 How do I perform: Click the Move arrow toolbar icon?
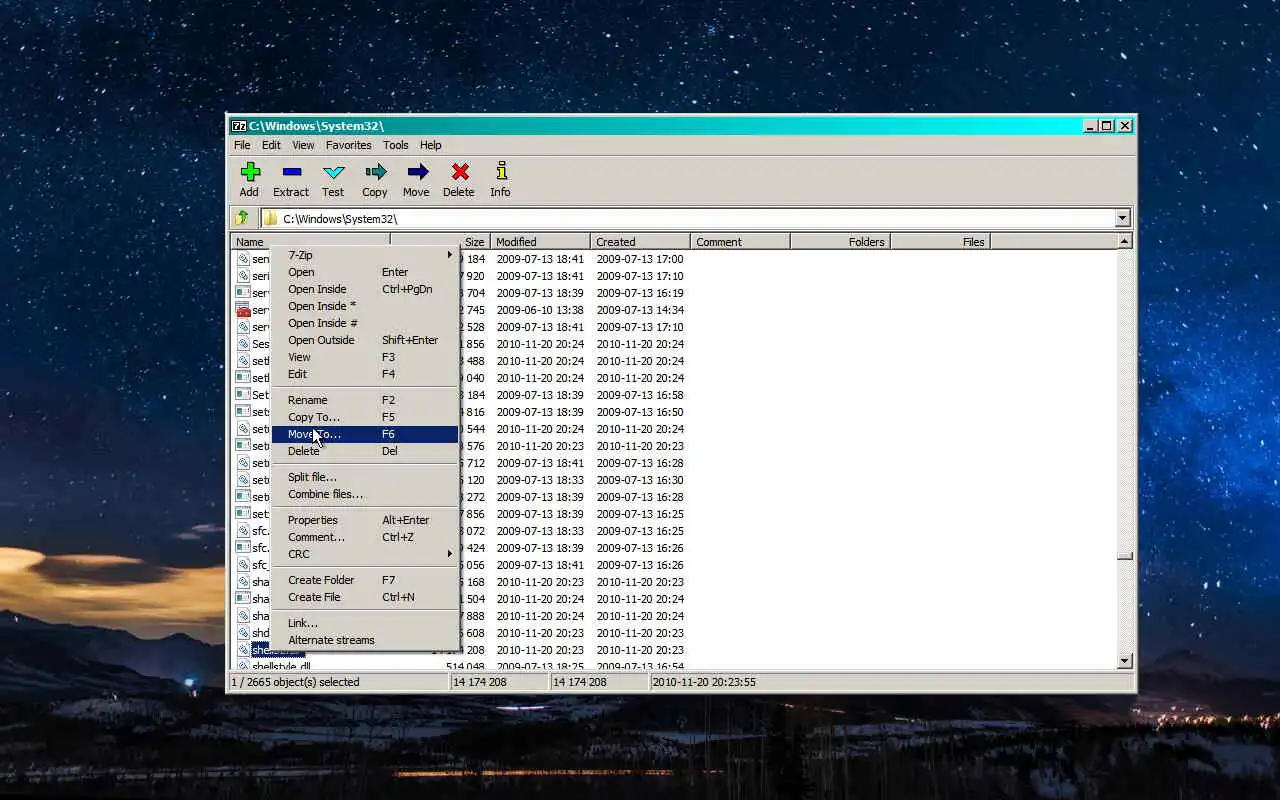pyautogui.click(x=417, y=172)
